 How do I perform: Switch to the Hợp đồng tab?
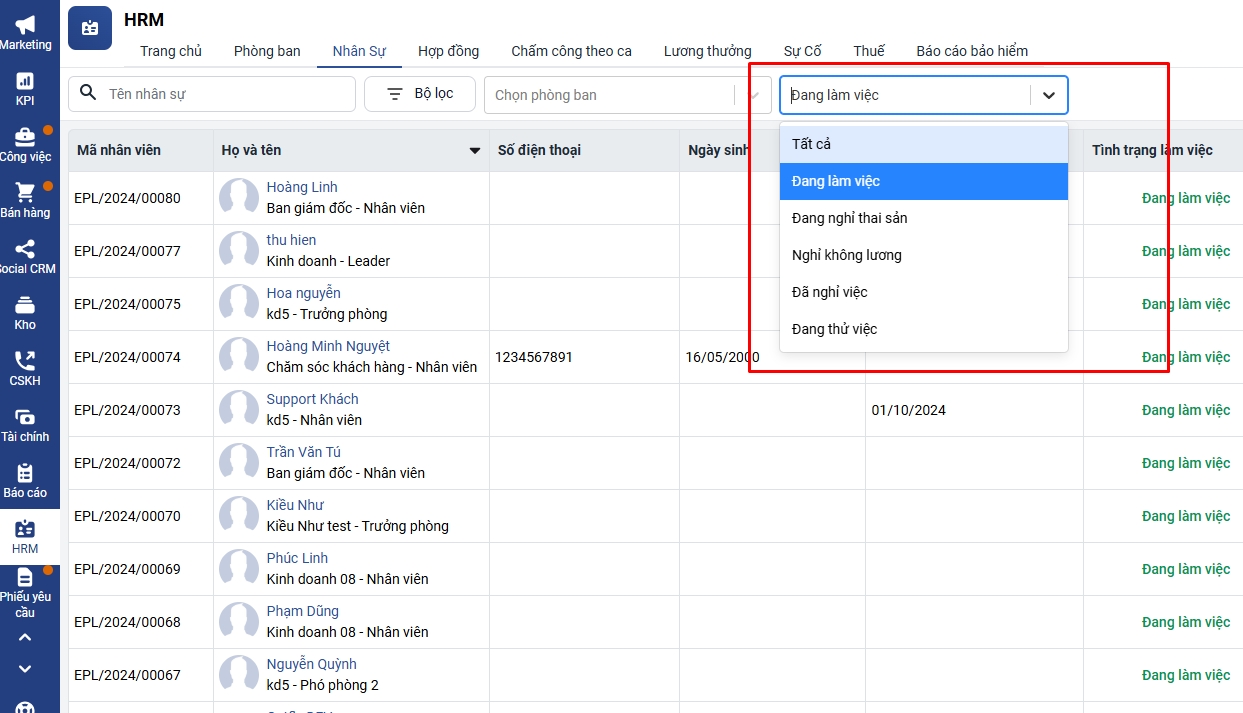point(448,51)
